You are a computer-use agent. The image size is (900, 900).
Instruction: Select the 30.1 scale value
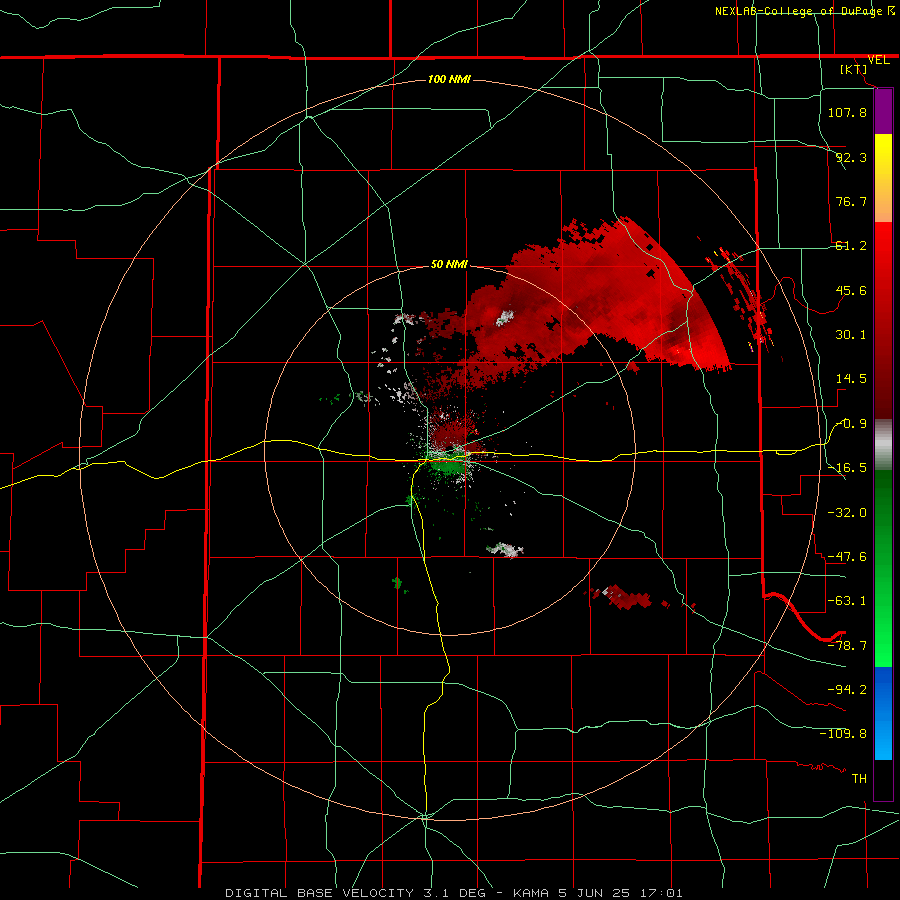[x=851, y=335]
